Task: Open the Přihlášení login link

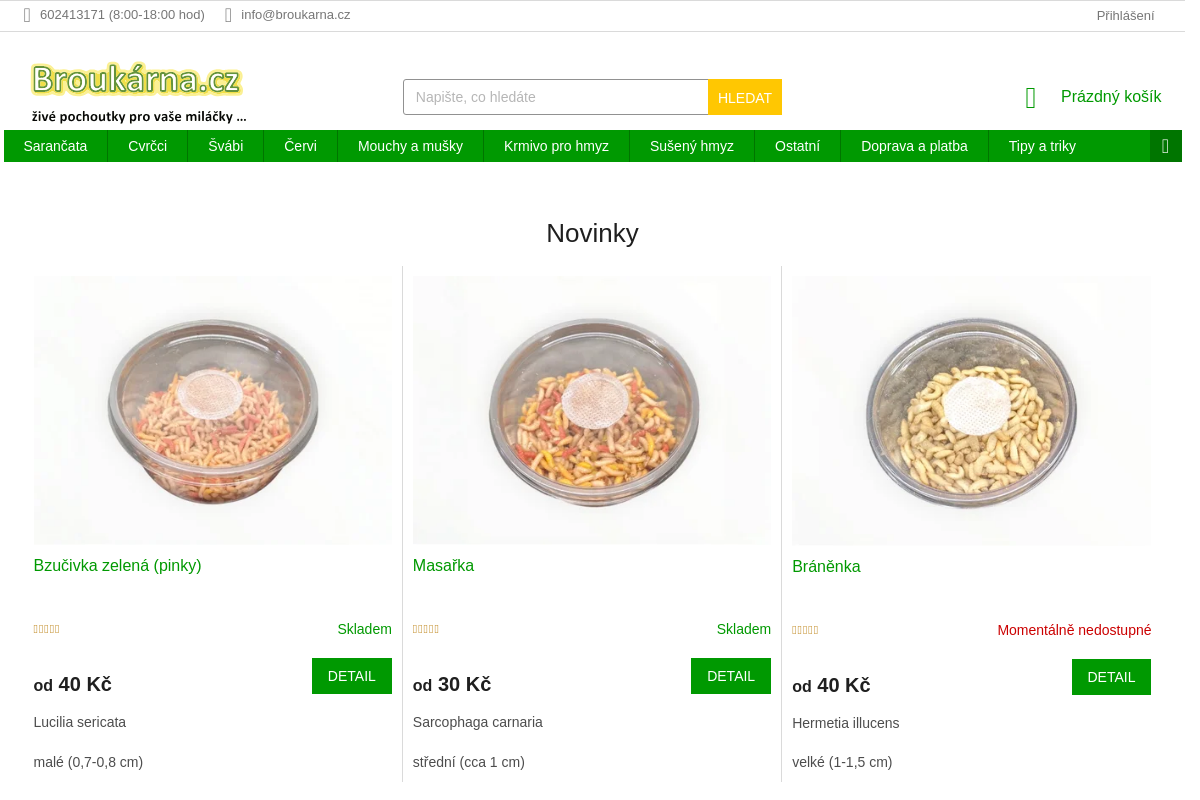Action: (x=1125, y=15)
